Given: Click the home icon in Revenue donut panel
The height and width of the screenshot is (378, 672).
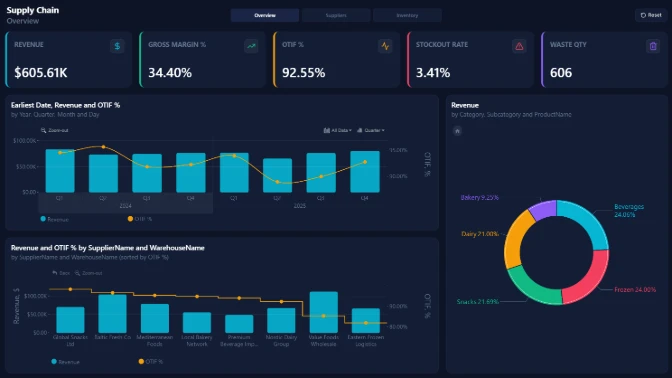Looking at the screenshot, I should pos(457,131).
